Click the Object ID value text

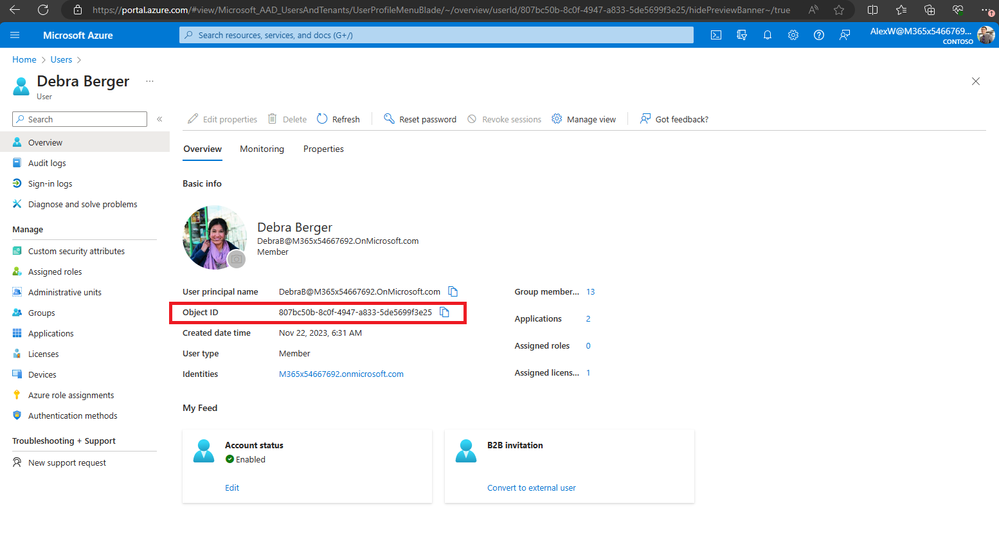click(355, 312)
